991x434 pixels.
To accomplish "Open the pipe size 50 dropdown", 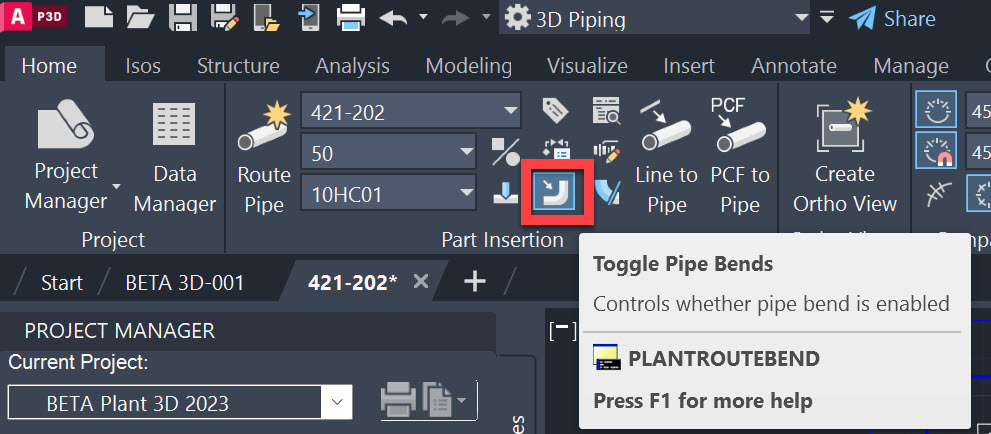I will [x=467, y=152].
